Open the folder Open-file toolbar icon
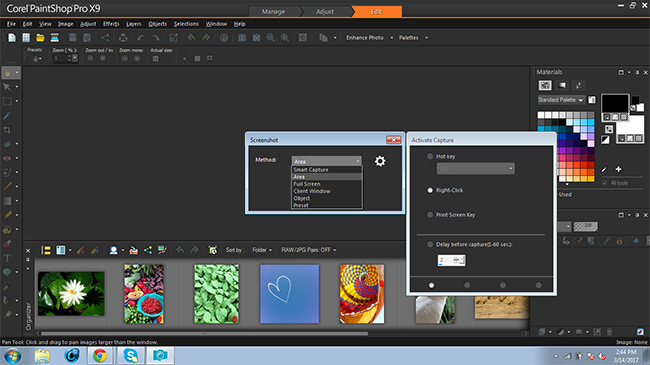Viewport: 650px width, 365px height. point(40,38)
